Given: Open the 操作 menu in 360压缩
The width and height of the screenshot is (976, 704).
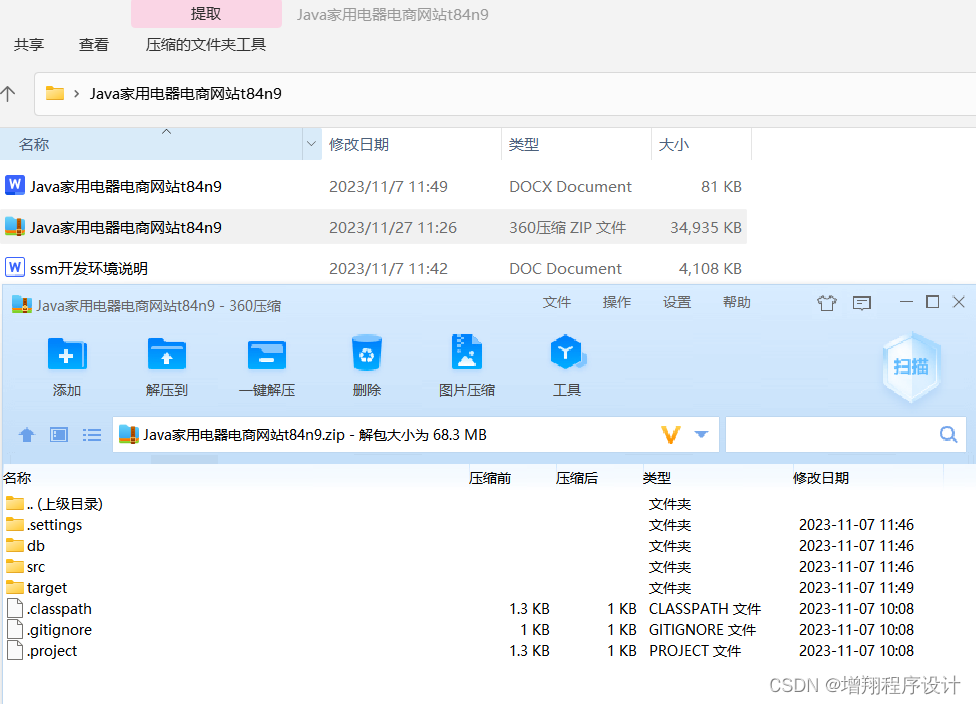Looking at the screenshot, I should [x=617, y=303].
